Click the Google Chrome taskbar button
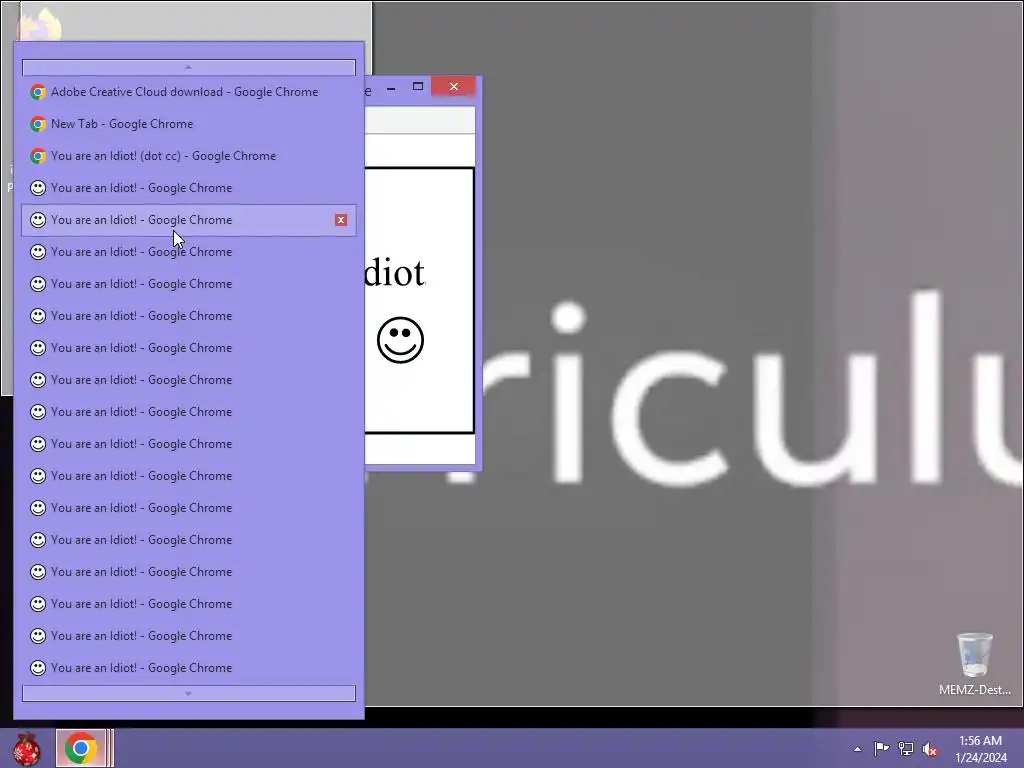 tap(81, 748)
